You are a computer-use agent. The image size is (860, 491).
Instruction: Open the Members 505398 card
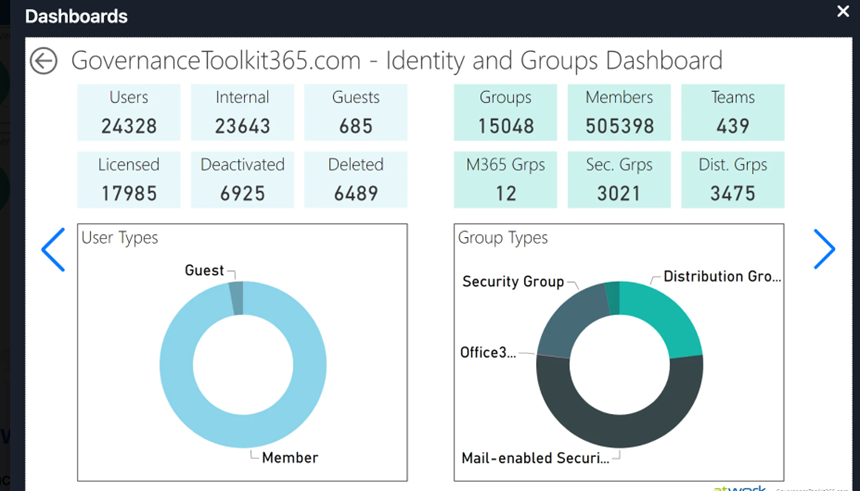[619, 112]
